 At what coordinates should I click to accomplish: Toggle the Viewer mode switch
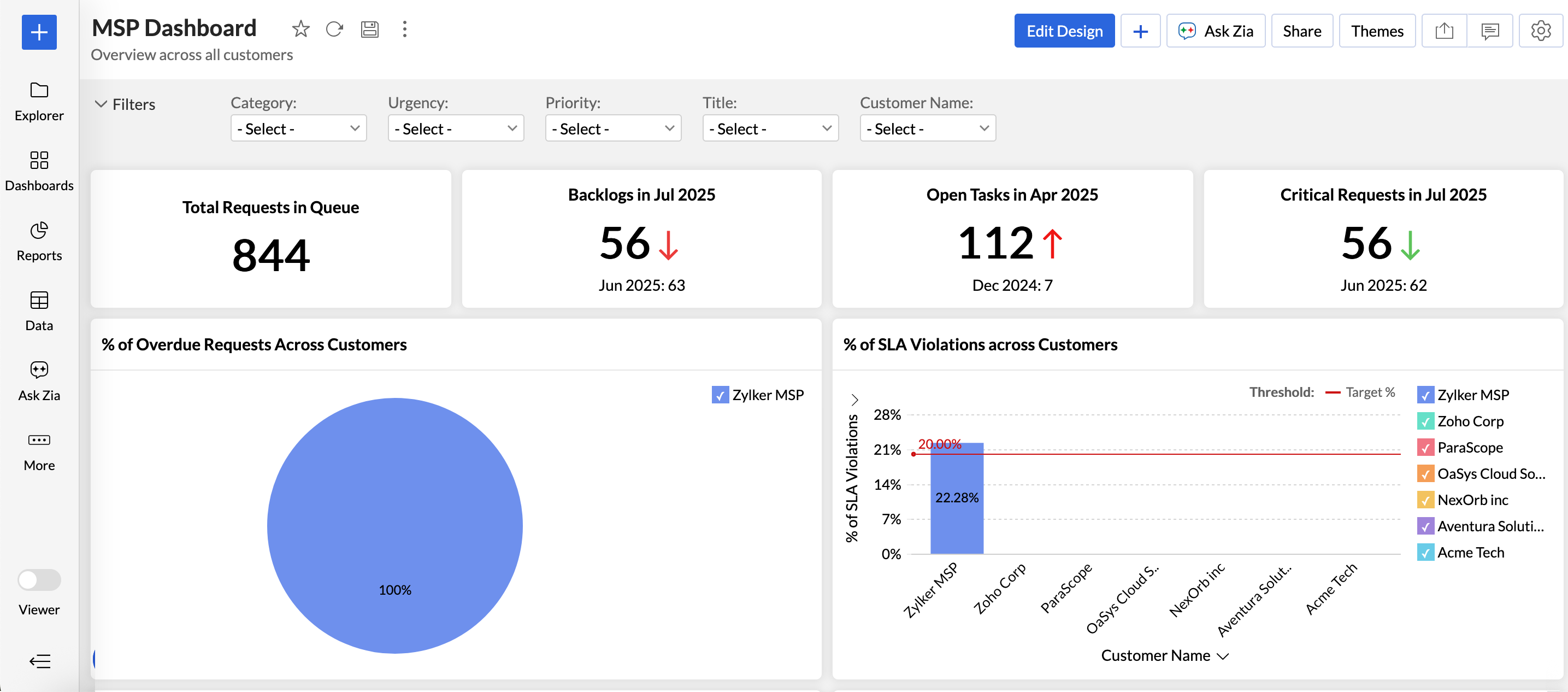click(39, 579)
